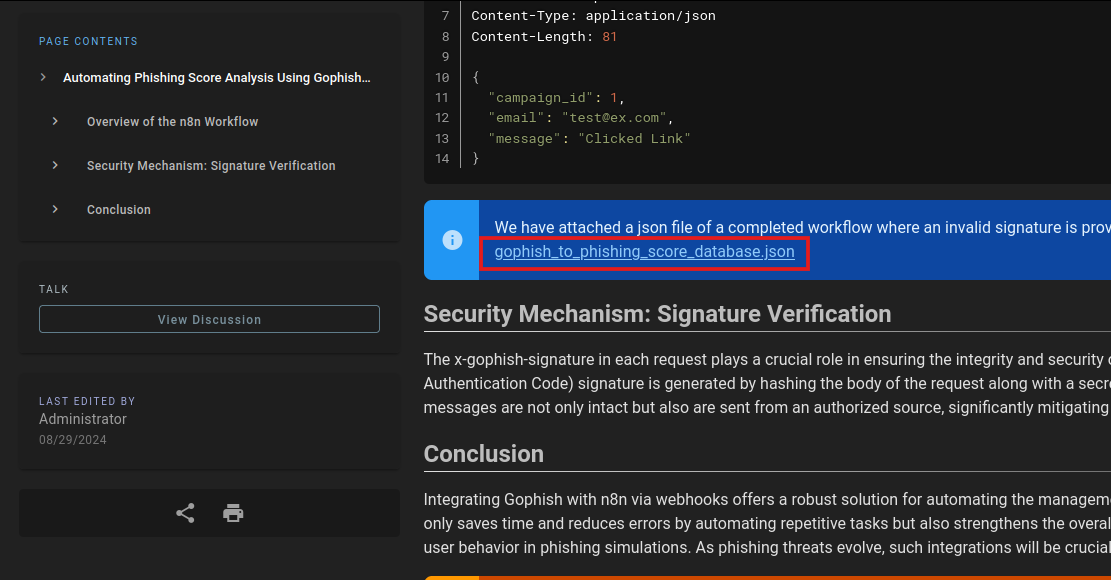Viewport: 1111px width, 580px height.
Task: Jump to Automating Phishing Score Analysis section
Action: click(x=216, y=78)
